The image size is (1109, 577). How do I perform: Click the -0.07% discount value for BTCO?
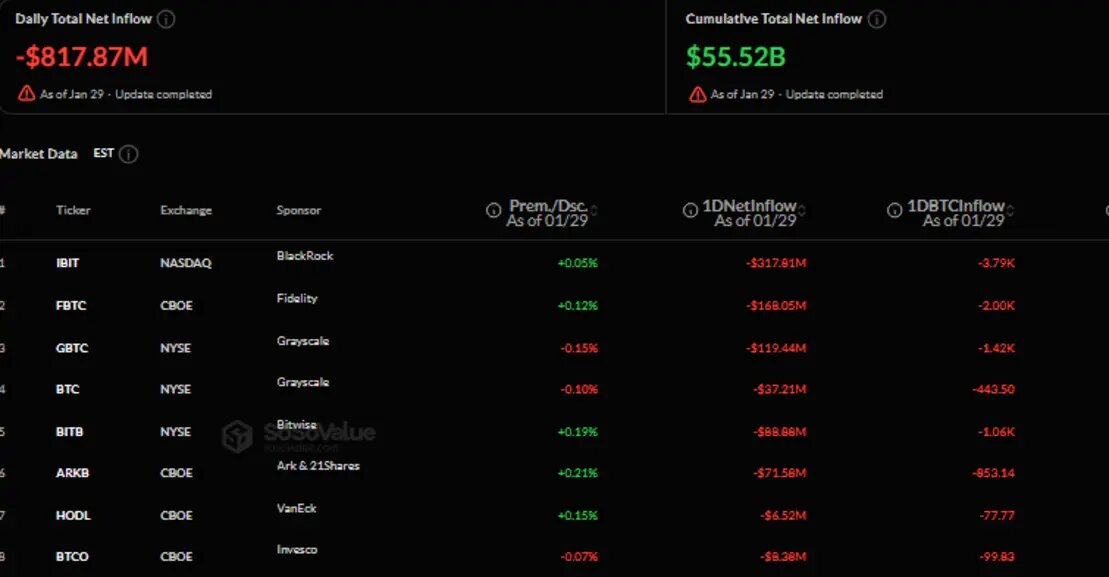(x=579, y=556)
